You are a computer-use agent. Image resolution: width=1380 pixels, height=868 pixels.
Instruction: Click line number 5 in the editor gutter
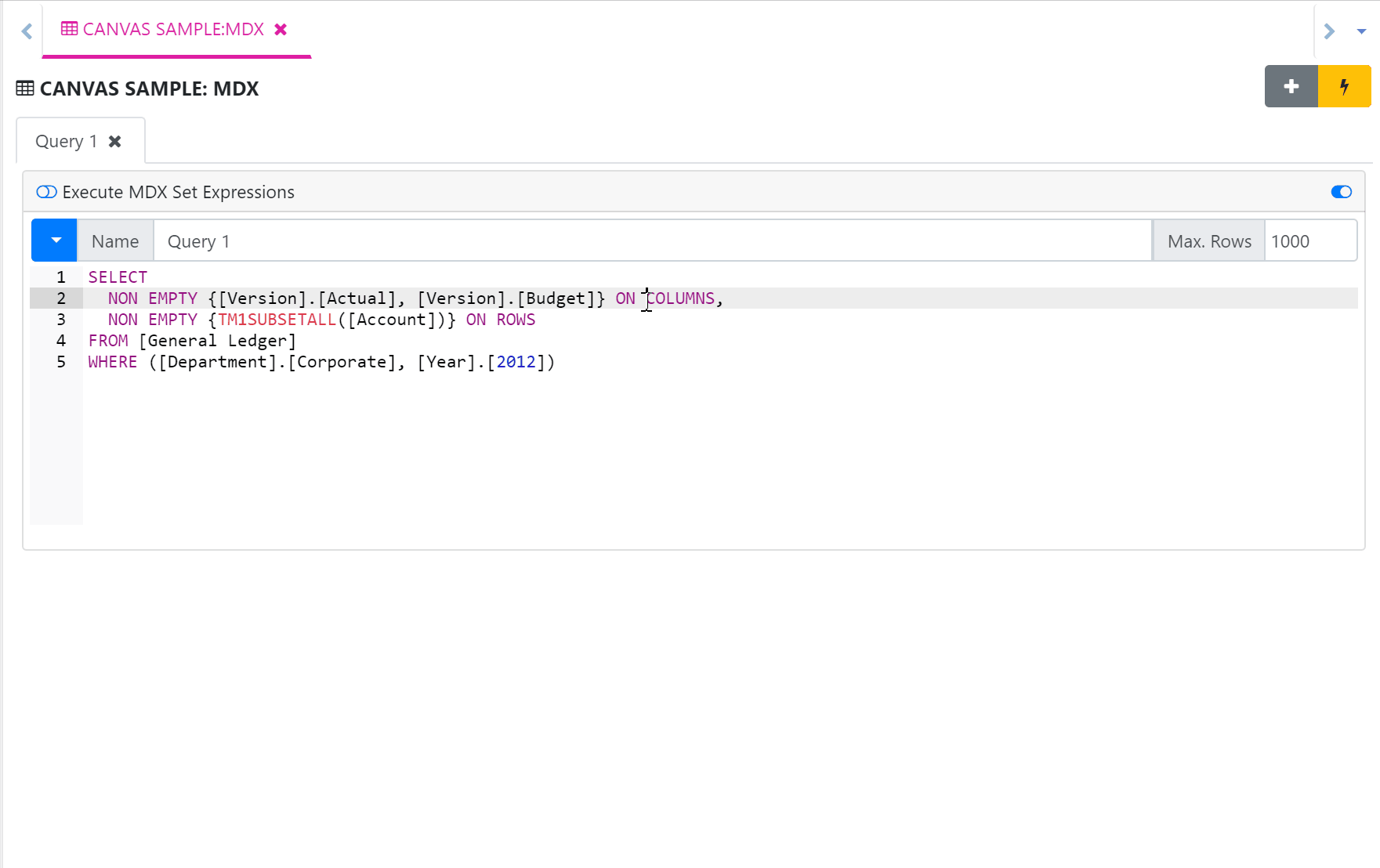[x=61, y=362]
